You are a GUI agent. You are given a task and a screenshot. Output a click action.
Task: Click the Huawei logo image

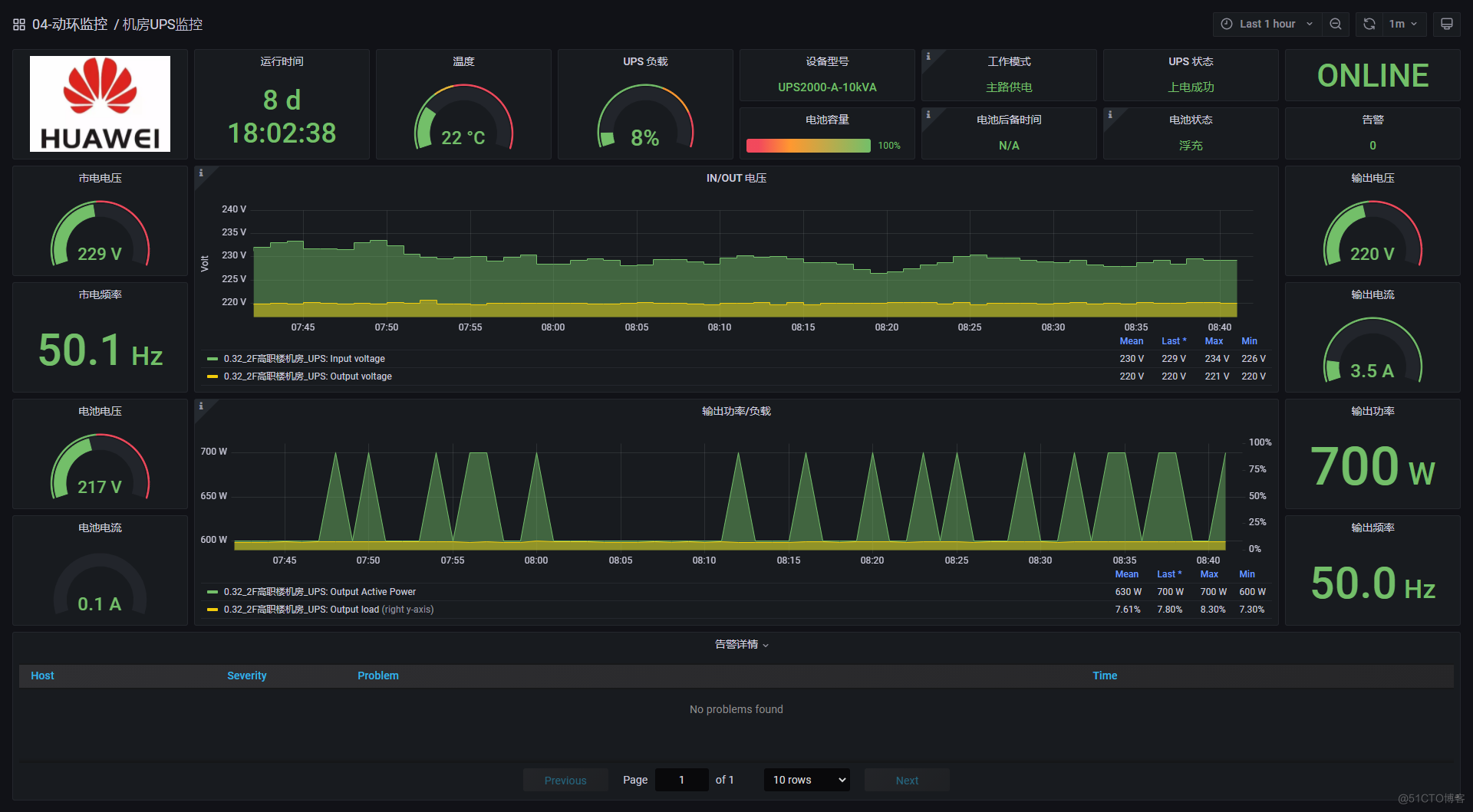[100, 104]
